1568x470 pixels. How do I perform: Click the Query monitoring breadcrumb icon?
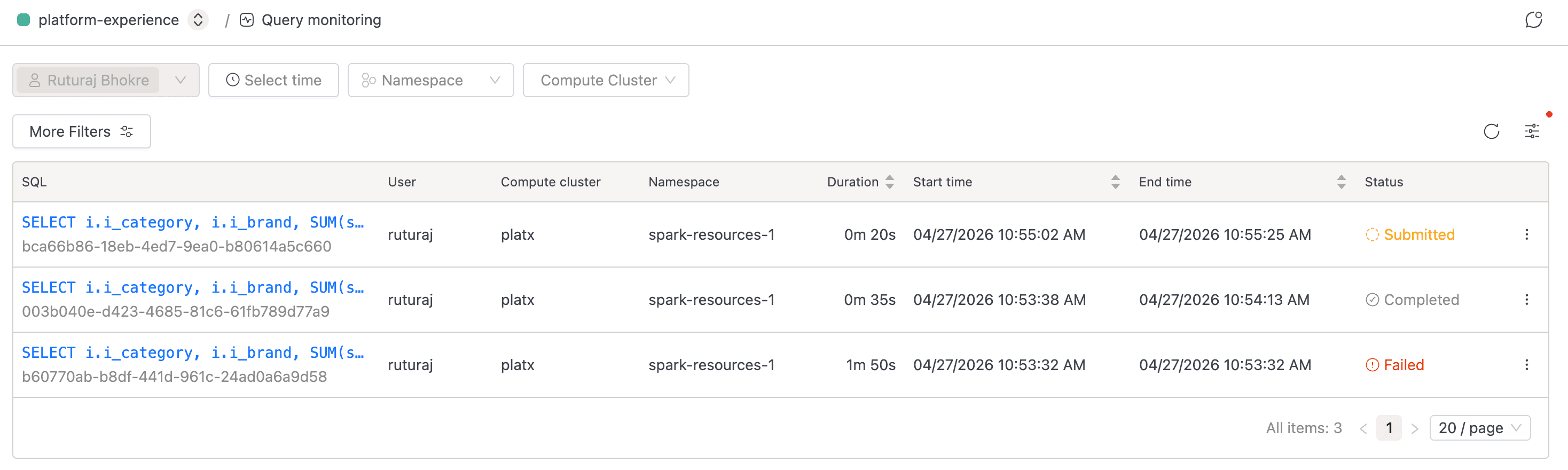click(x=247, y=20)
